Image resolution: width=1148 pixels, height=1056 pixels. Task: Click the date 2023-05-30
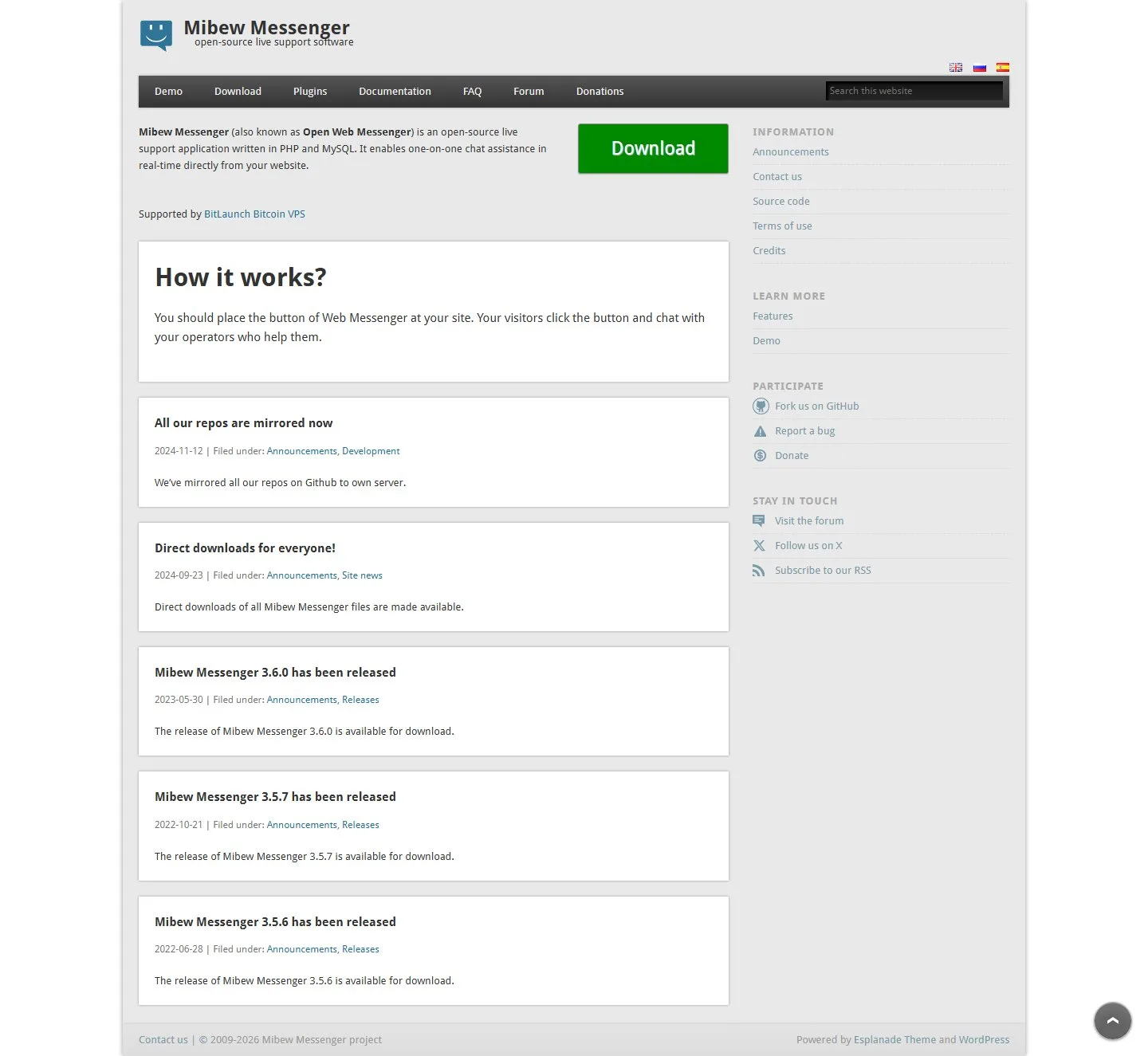[179, 700]
